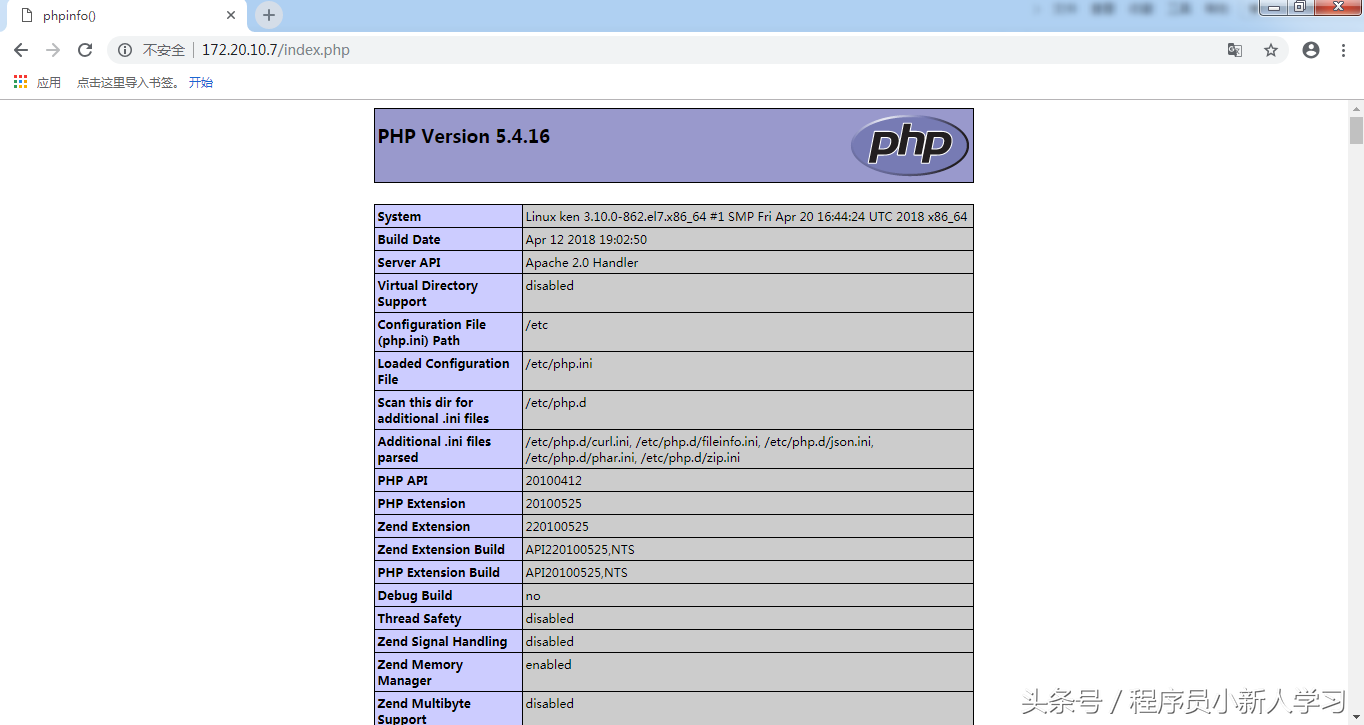Open the Apps grid shortcut
This screenshot has width=1364, height=725.
coord(20,82)
